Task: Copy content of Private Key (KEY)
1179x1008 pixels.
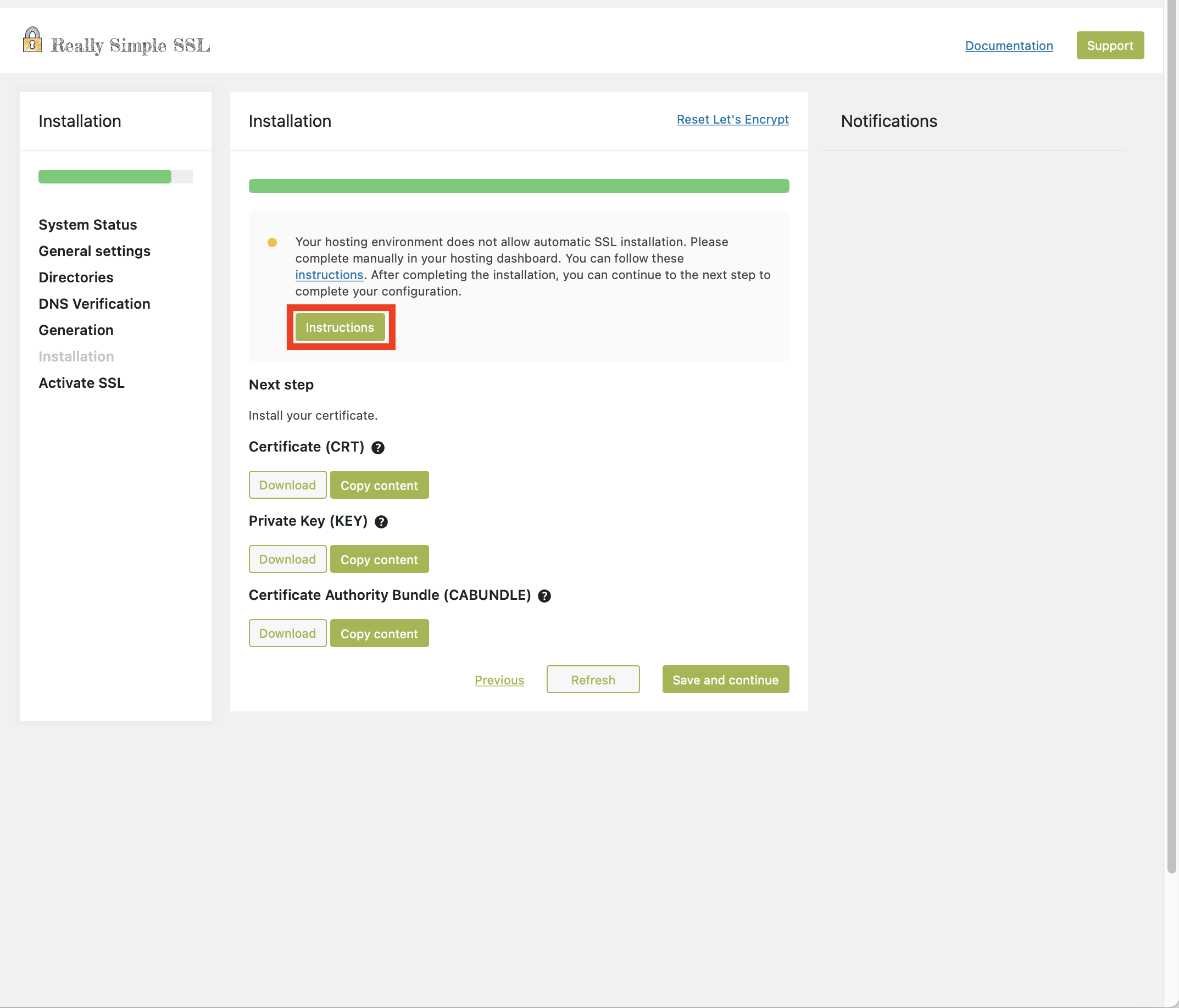Action: (x=379, y=559)
